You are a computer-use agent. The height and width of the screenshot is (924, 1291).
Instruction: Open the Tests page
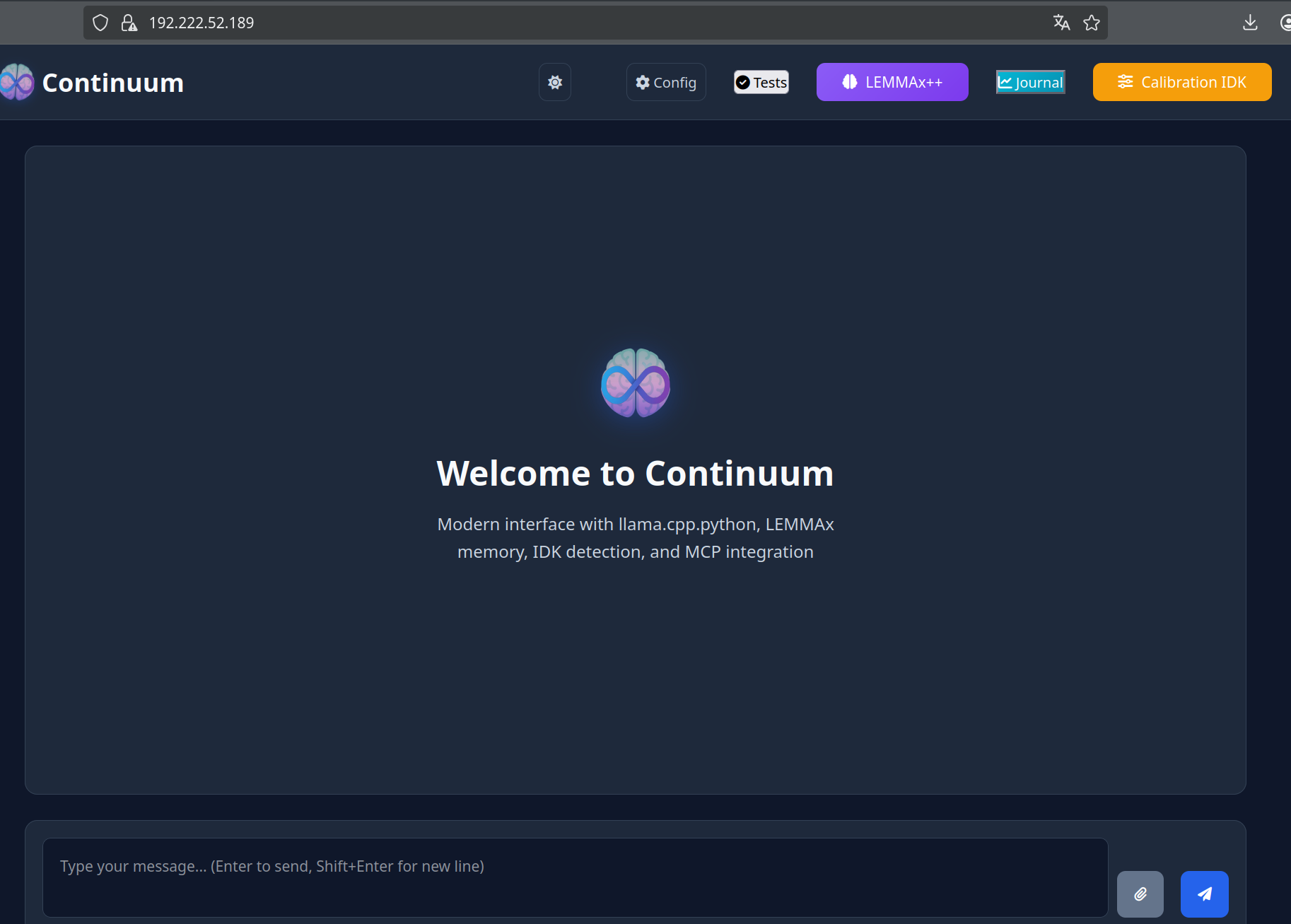click(761, 83)
